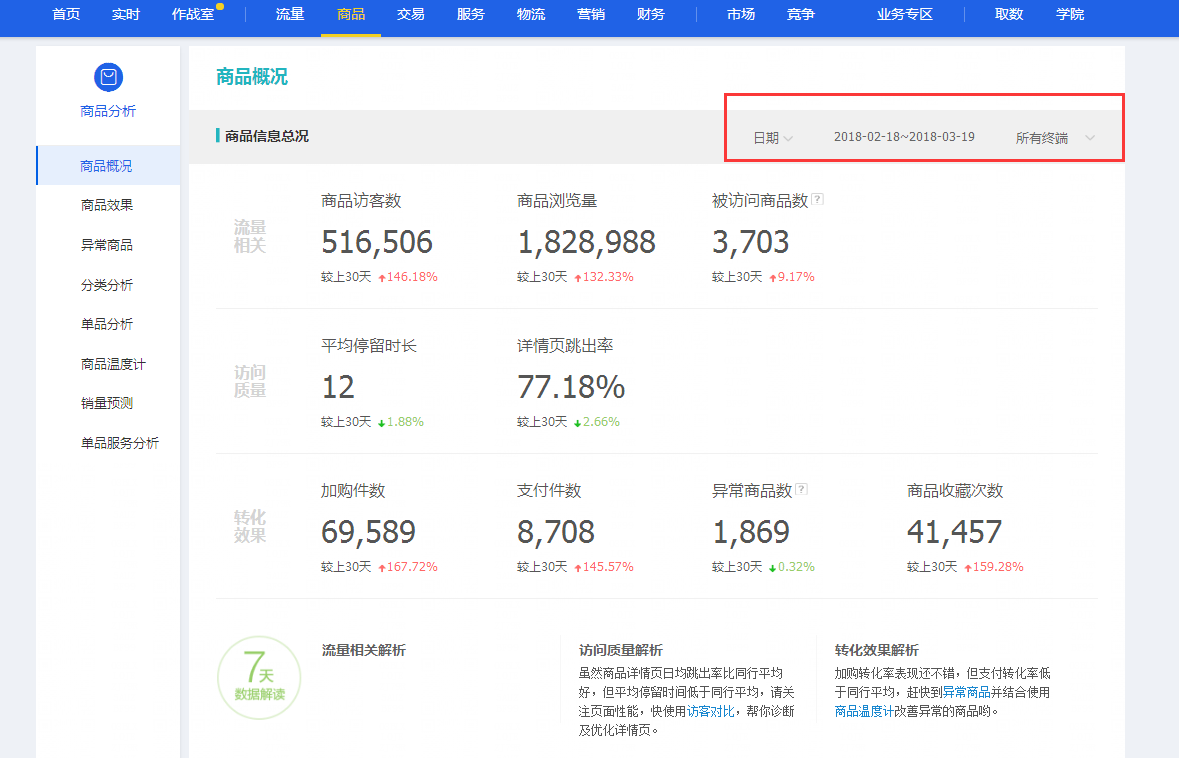Screen dimensions: 1179x758
Task: Follow the 商品温度计 link in 转化效果解析
Action: point(864,711)
